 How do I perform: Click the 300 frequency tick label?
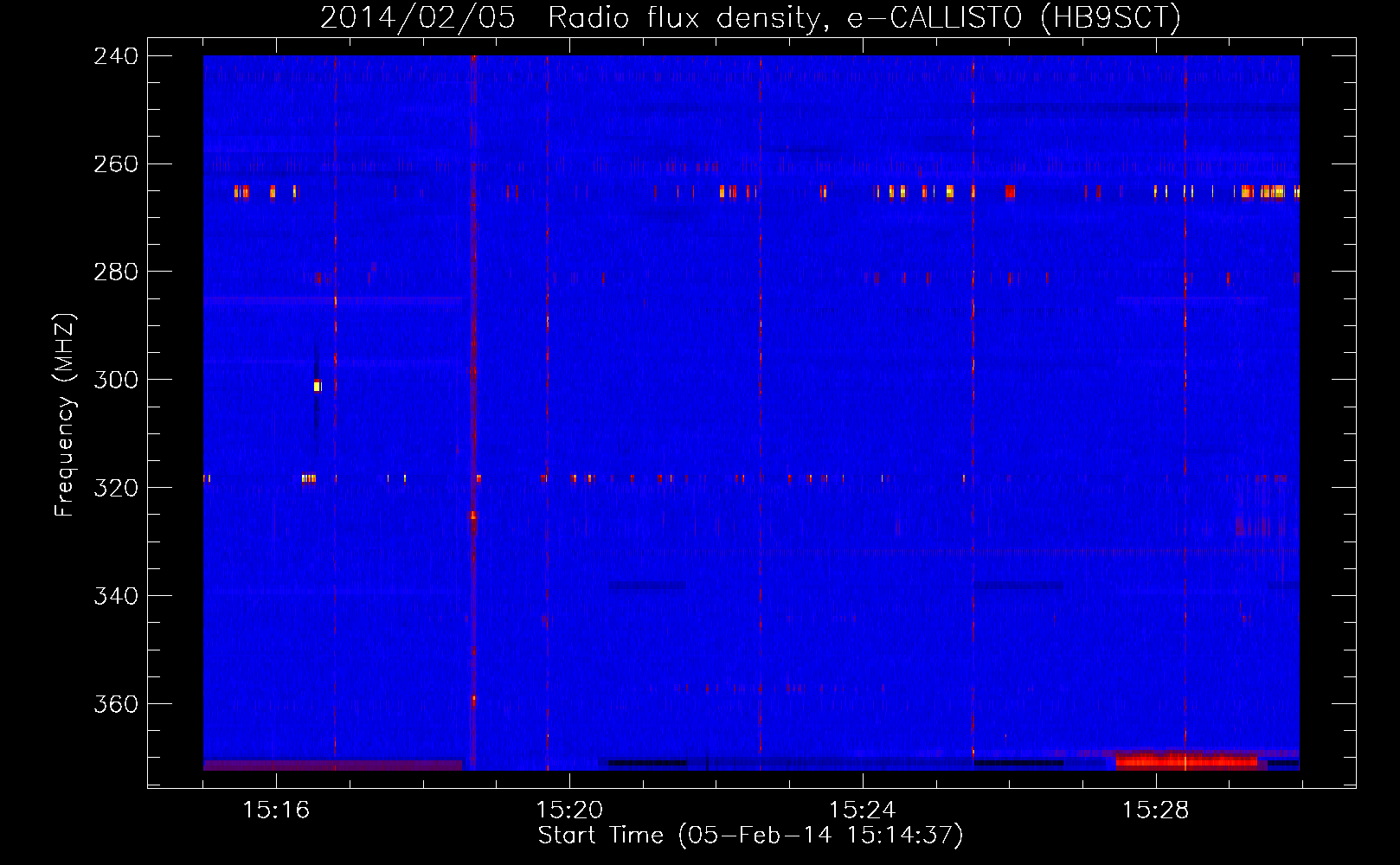[116, 381]
